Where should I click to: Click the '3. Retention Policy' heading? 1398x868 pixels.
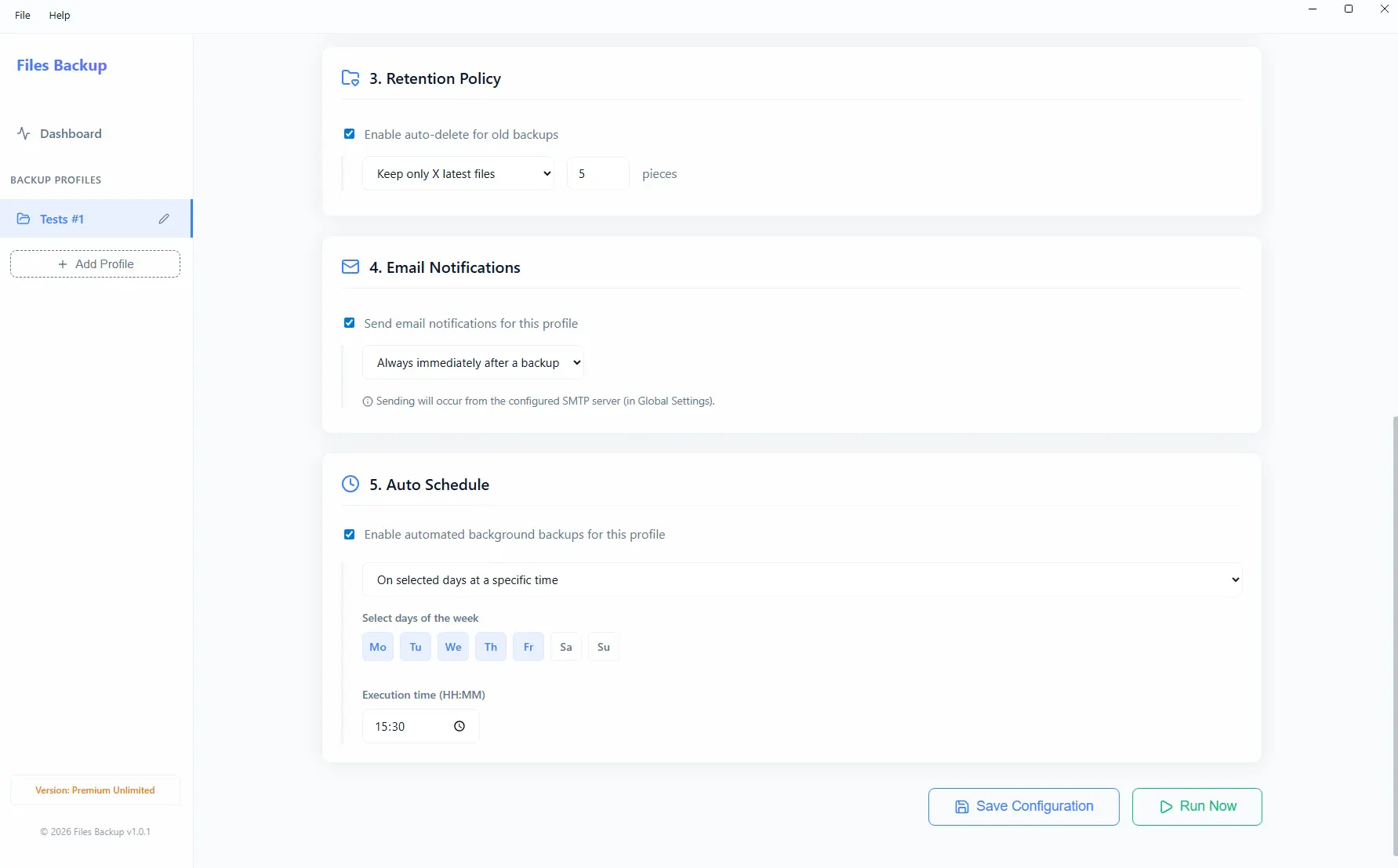coord(435,78)
